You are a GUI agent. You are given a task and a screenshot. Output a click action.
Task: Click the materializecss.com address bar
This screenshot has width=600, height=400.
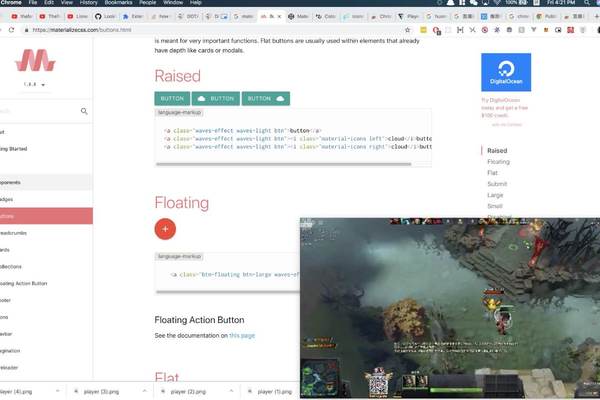pyautogui.click(x=214, y=30)
